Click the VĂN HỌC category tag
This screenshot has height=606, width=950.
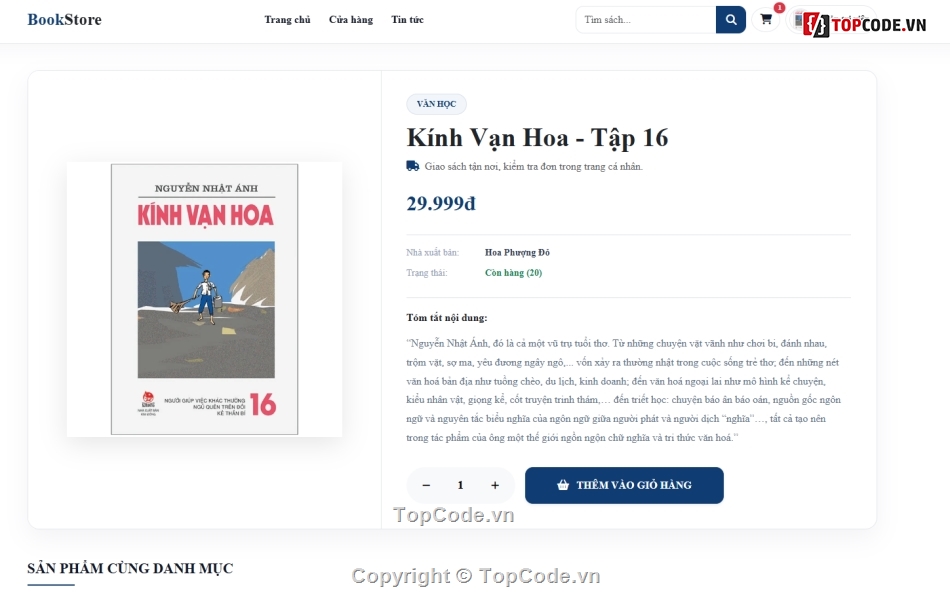pos(436,104)
